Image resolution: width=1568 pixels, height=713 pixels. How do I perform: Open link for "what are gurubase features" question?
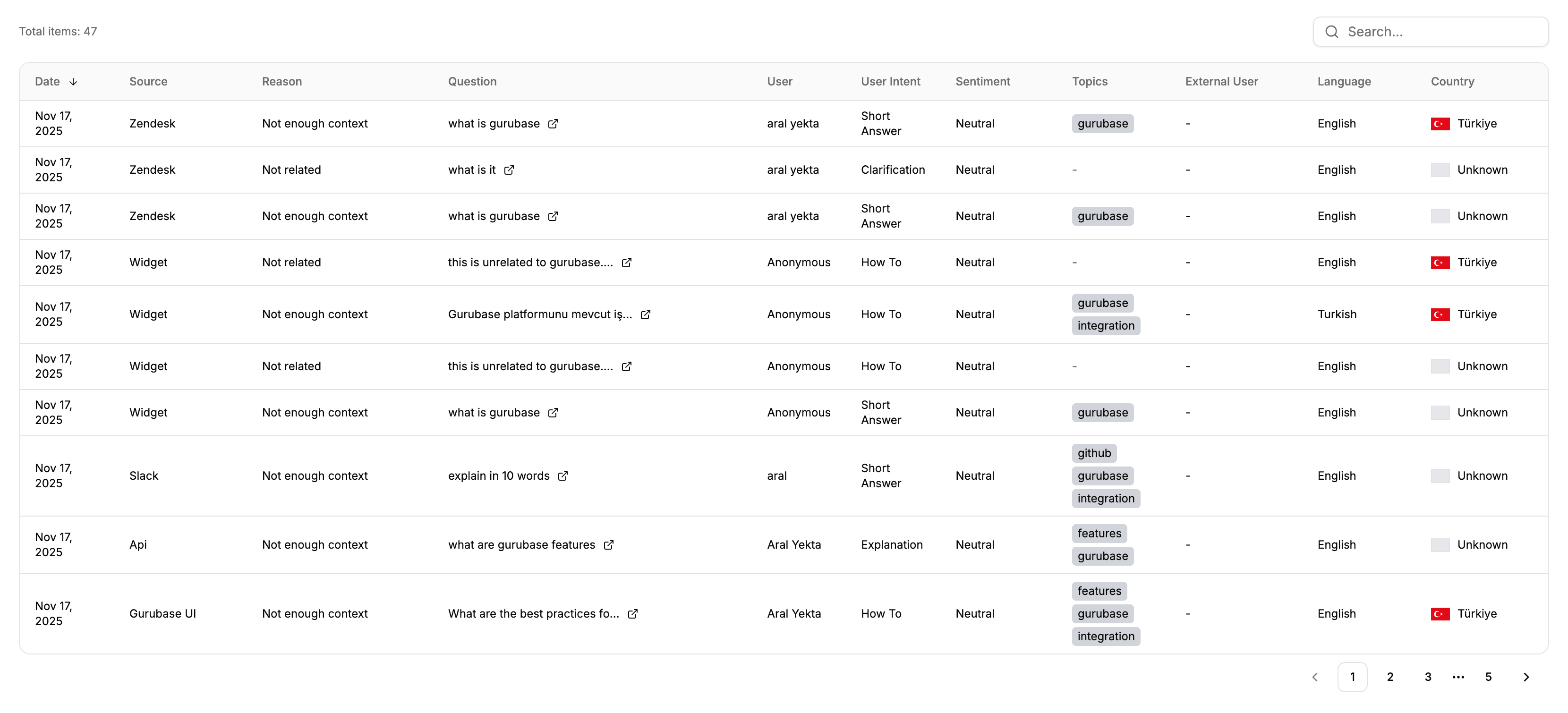point(609,545)
